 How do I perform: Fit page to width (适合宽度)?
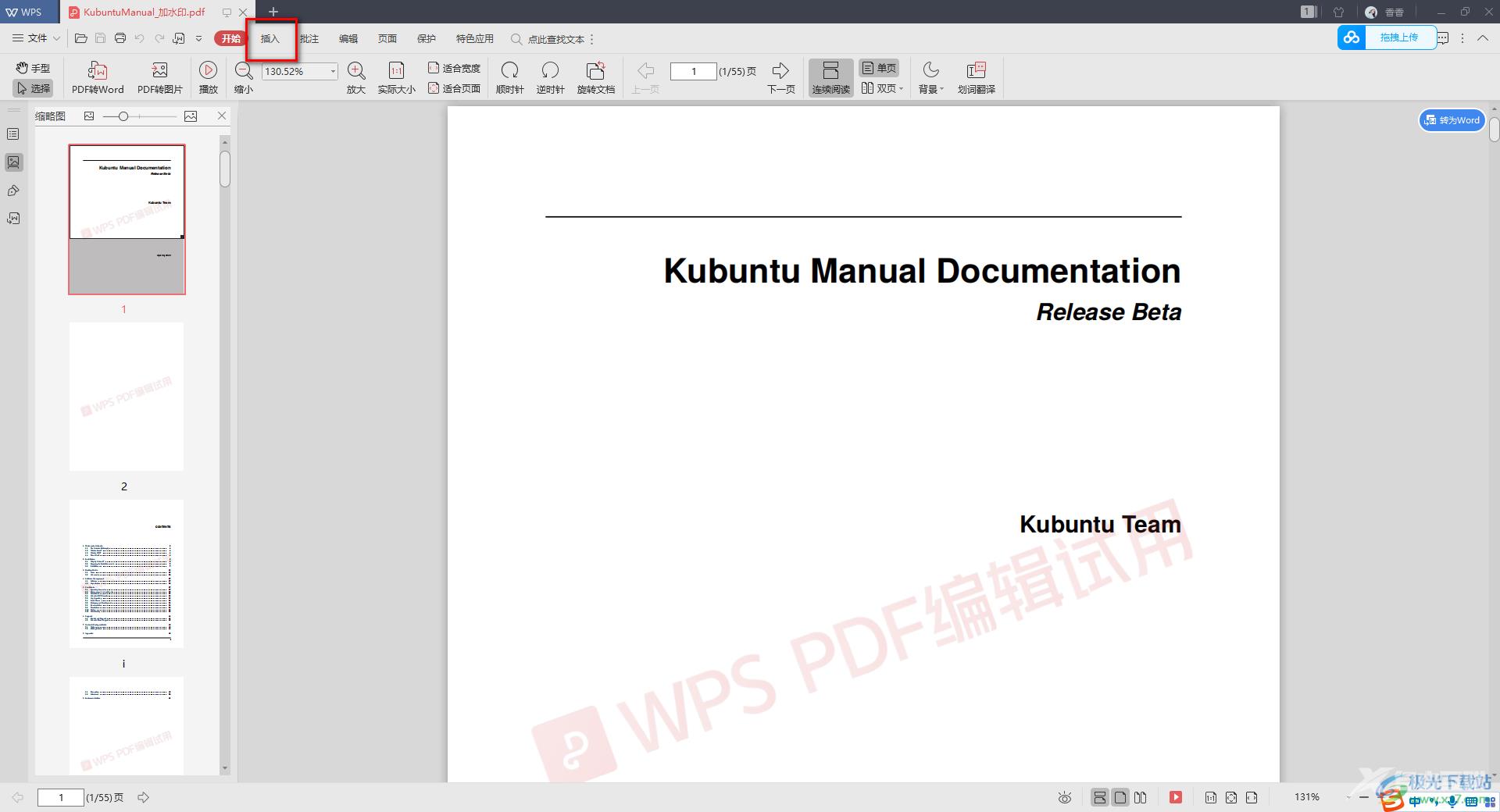454,68
